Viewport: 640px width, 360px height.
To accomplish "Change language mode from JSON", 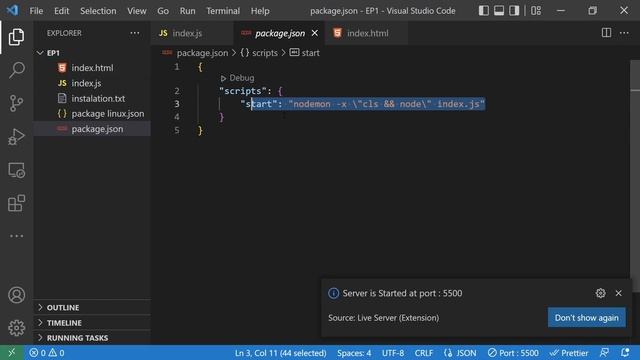I will (x=460, y=353).
